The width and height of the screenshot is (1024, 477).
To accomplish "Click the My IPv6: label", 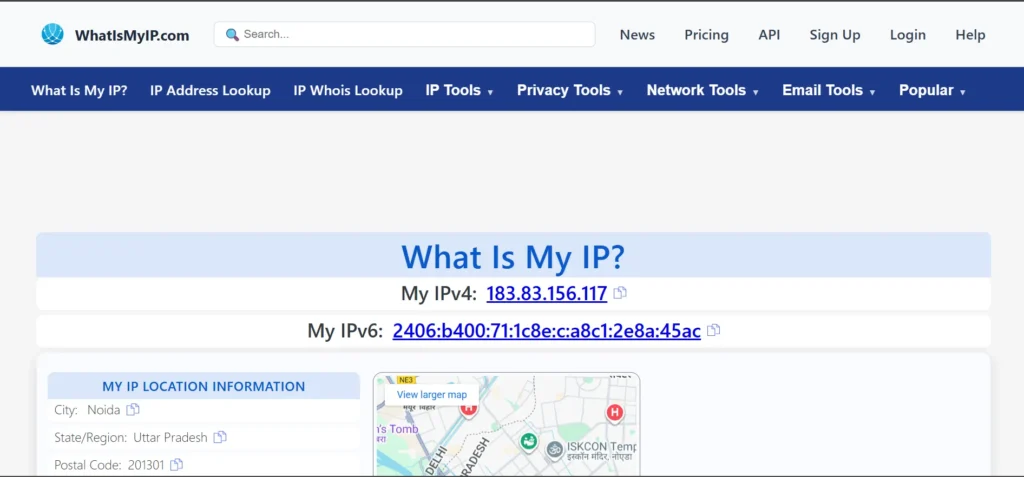I will 345,331.
